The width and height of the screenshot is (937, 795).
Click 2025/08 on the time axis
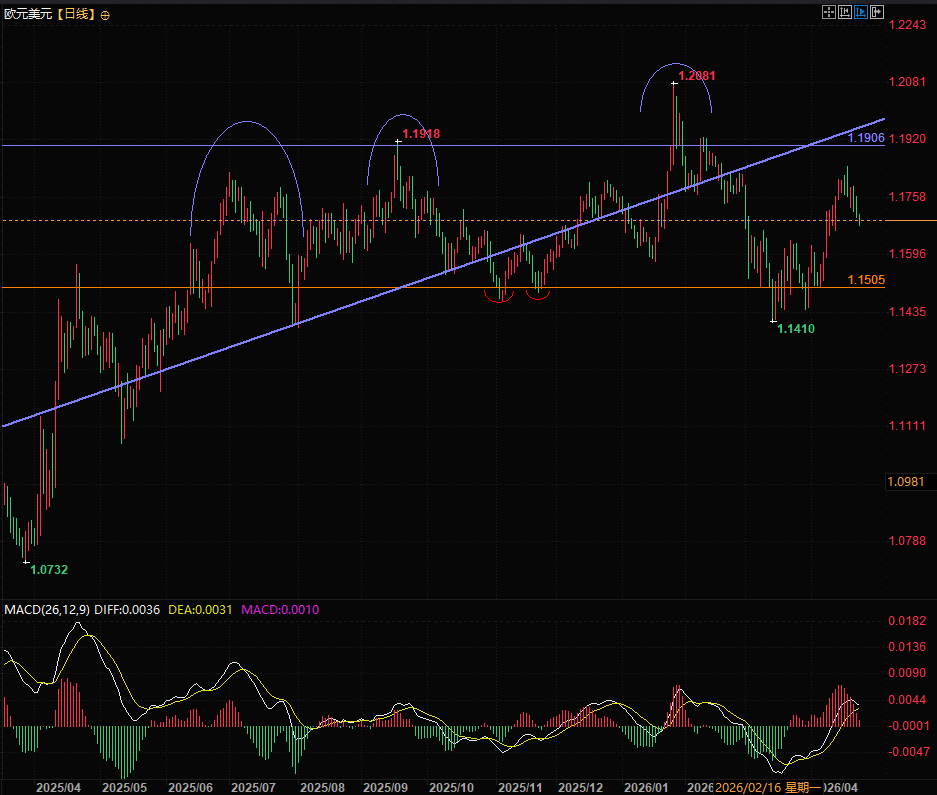point(321,788)
